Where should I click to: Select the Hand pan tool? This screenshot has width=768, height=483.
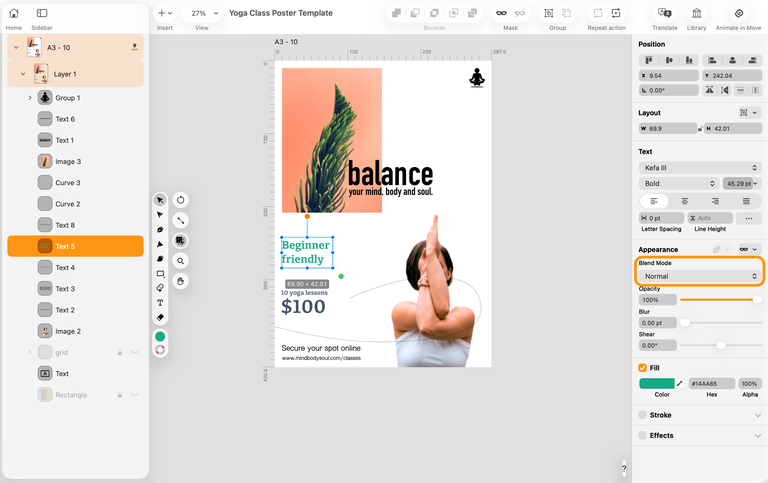coord(181,281)
